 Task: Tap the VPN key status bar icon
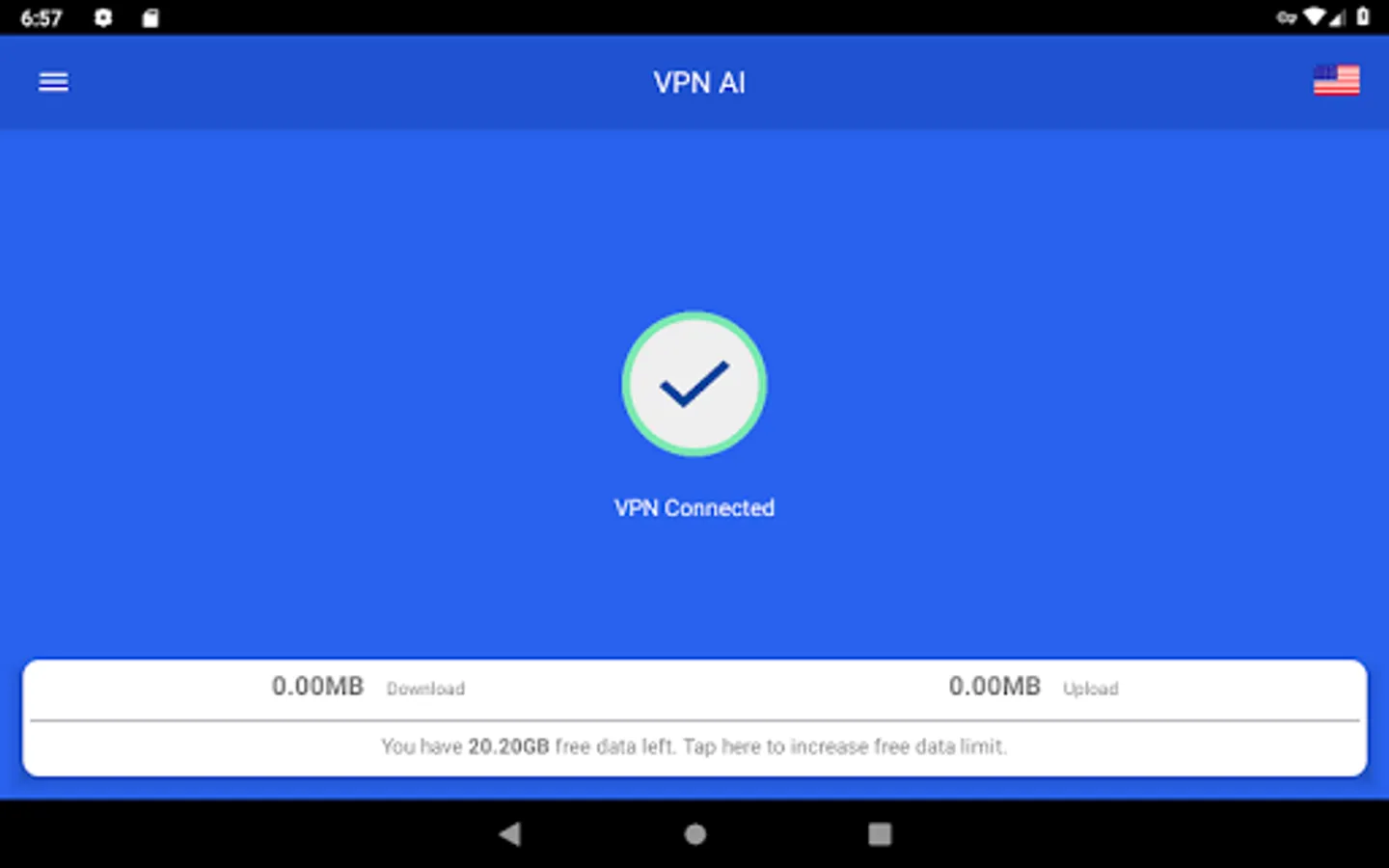click(1286, 17)
